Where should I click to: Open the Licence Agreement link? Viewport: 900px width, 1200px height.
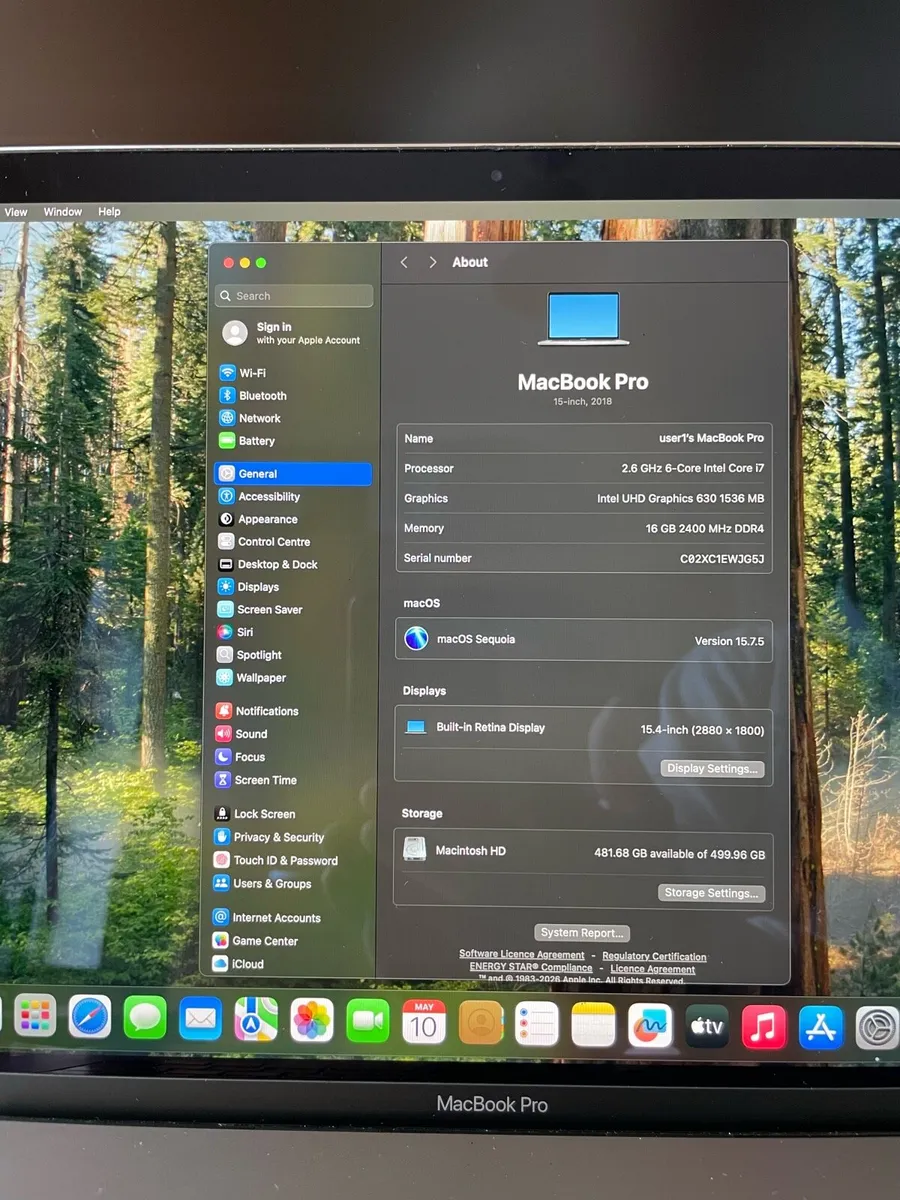[x=653, y=969]
